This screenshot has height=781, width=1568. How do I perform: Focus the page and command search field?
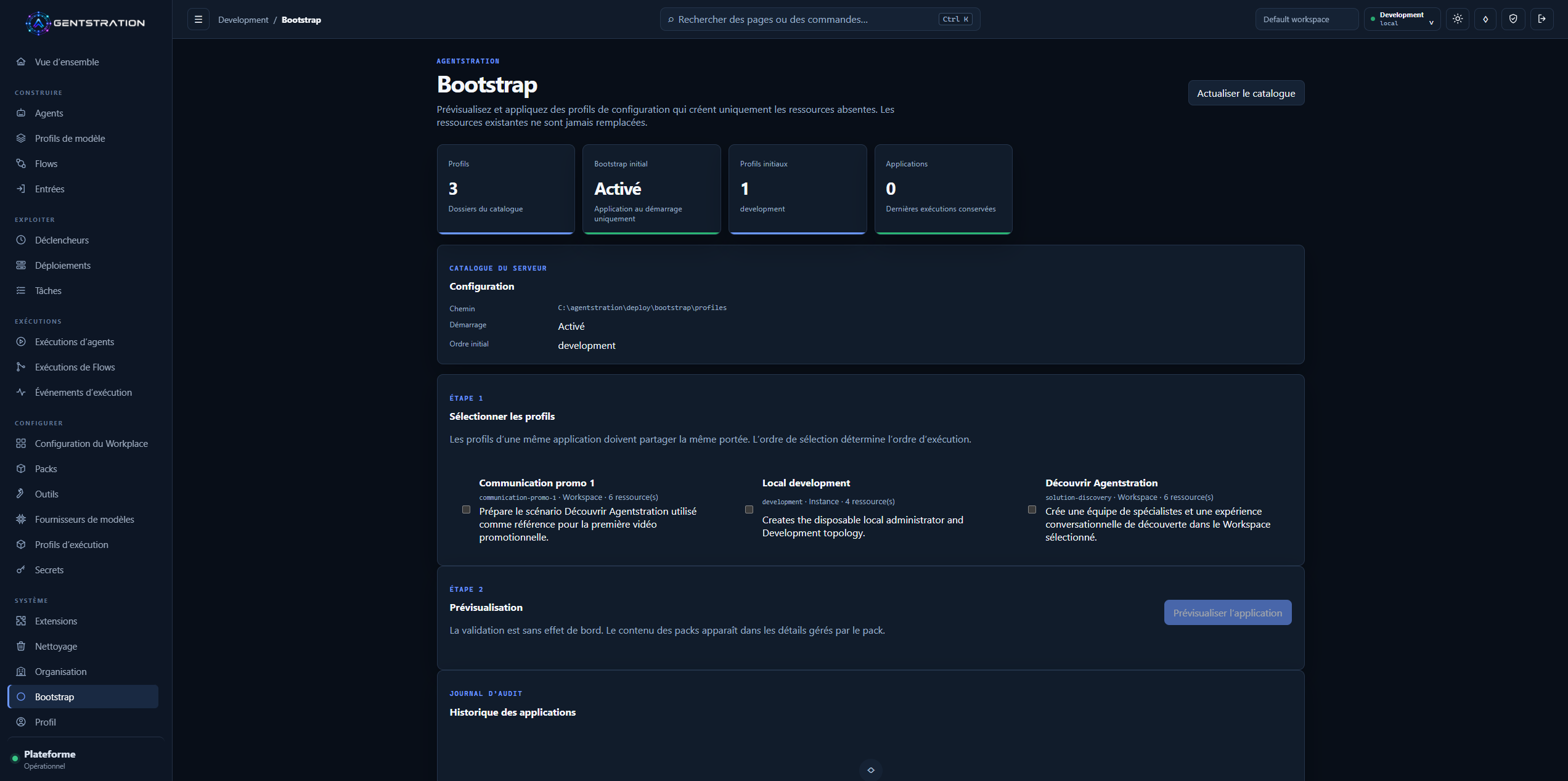(820, 19)
